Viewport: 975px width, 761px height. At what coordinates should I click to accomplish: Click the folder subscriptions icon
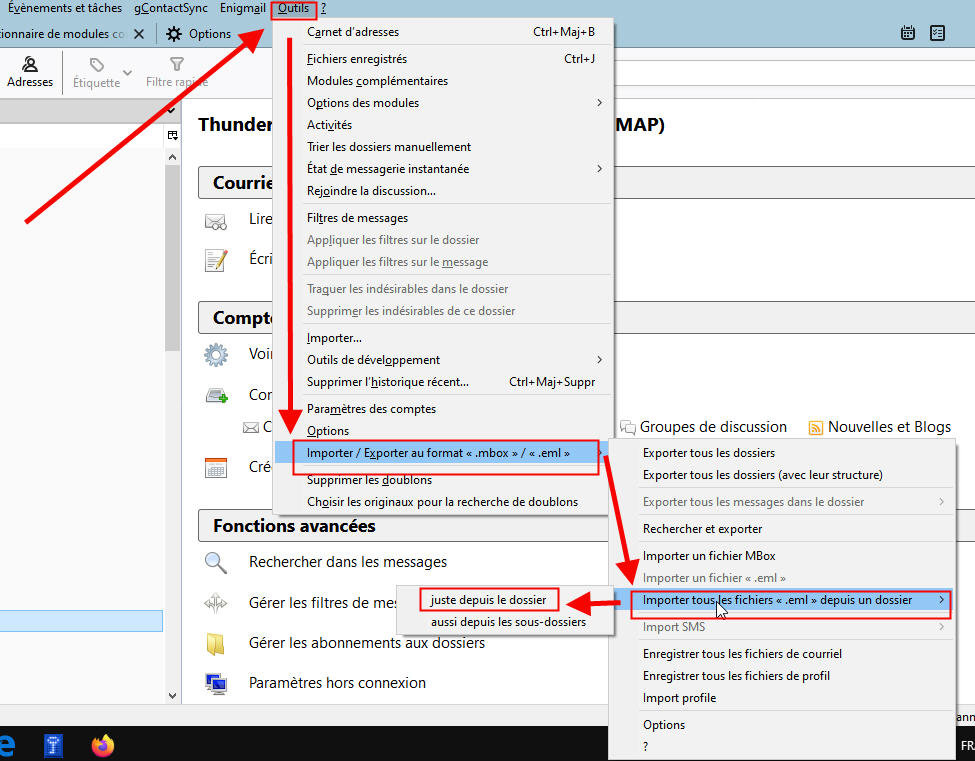click(215, 644)
